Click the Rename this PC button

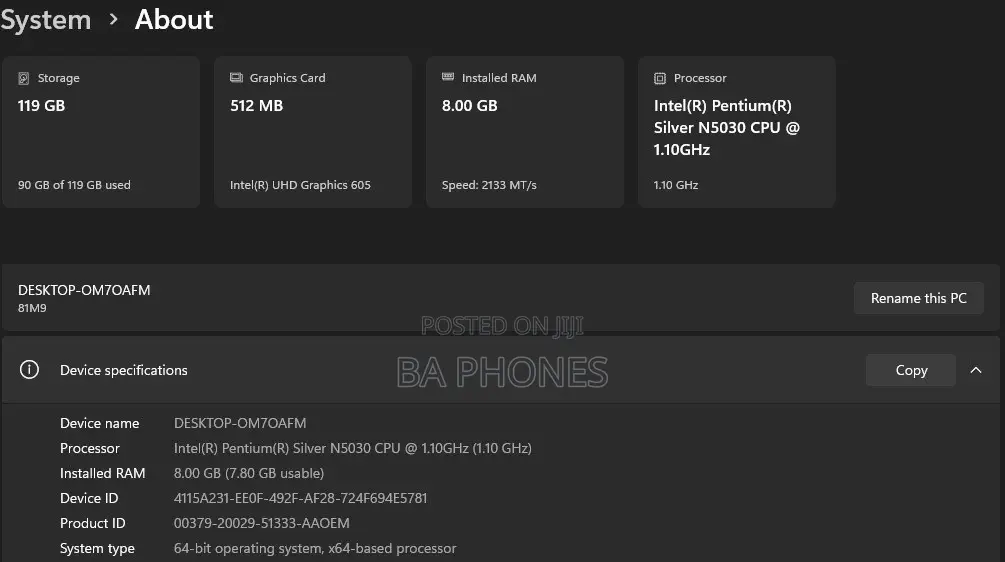918,298
